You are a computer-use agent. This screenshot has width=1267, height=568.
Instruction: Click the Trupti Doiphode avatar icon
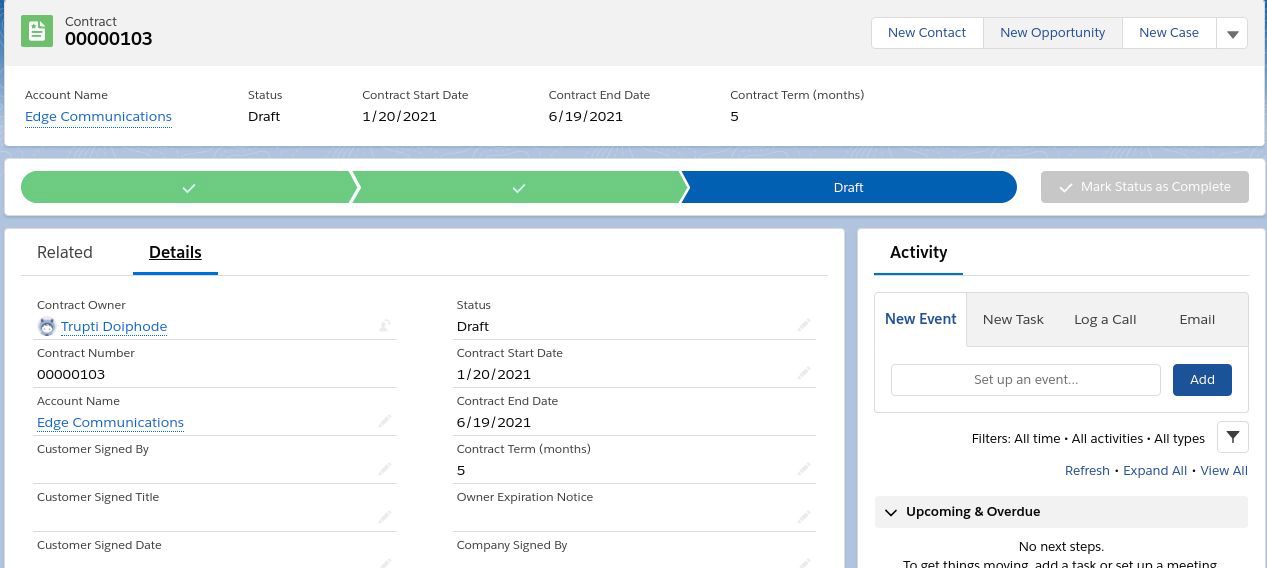[47, 327]
